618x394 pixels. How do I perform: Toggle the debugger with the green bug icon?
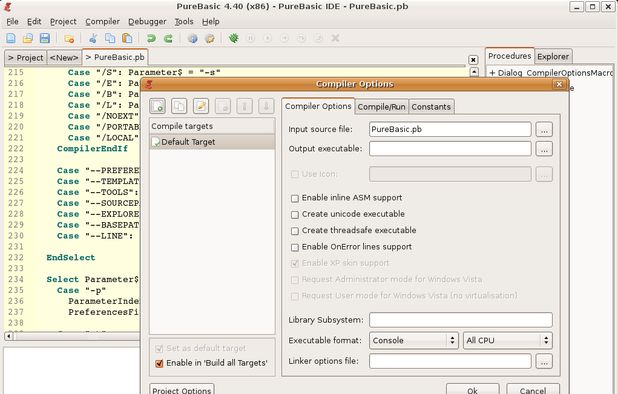coord(233,38)
